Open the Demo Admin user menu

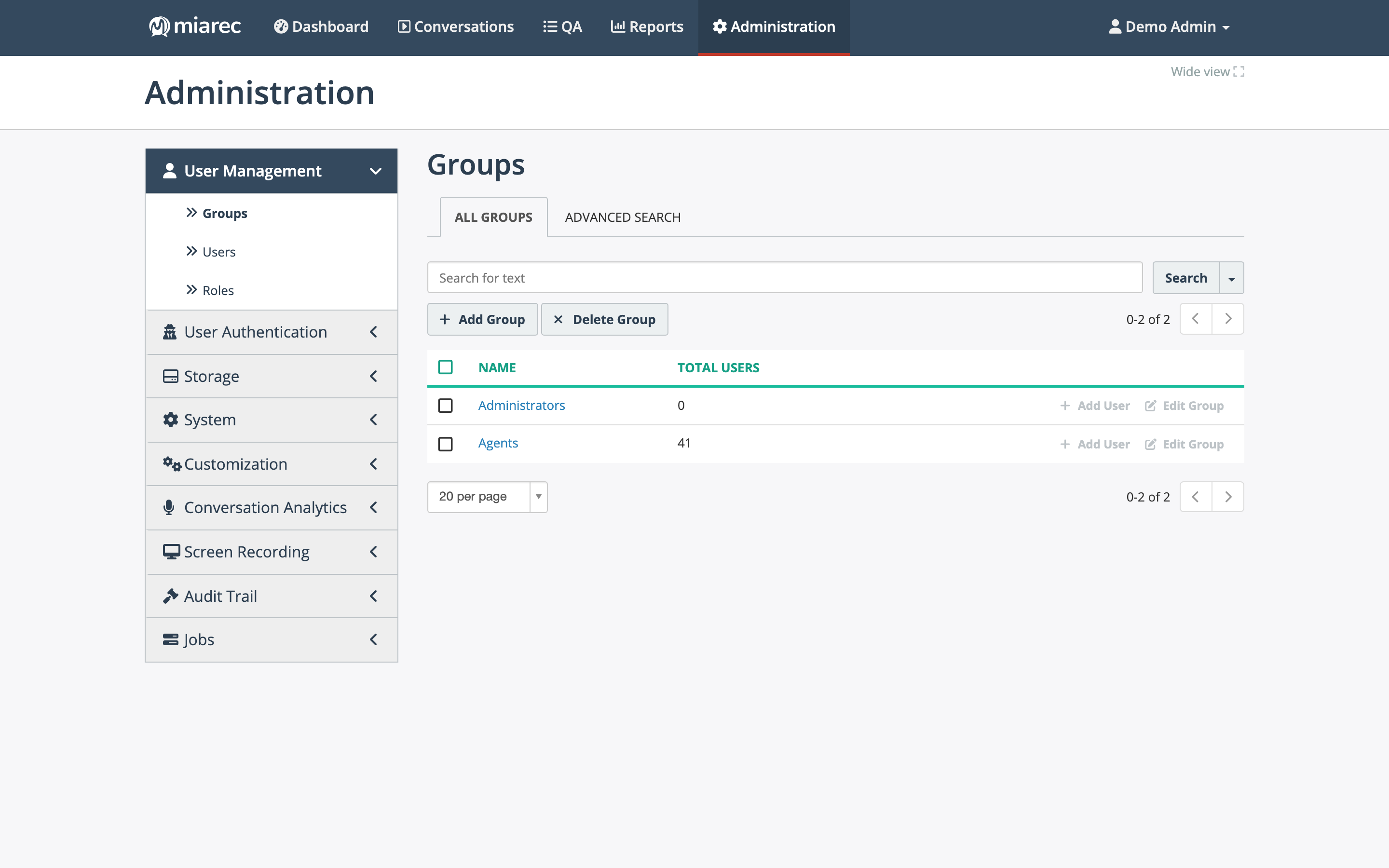click(x=1169, y=27)
